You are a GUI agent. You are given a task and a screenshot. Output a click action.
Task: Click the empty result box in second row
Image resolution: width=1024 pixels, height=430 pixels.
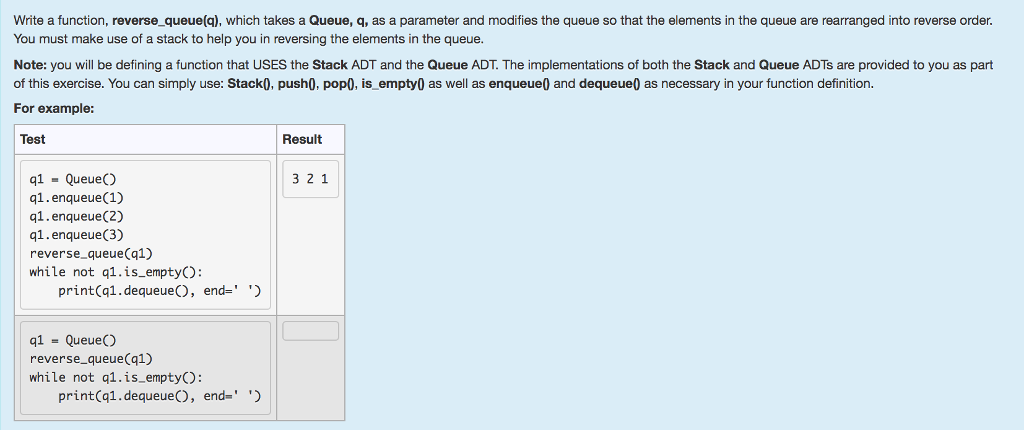pyautogui.click(x=310, y=331)
